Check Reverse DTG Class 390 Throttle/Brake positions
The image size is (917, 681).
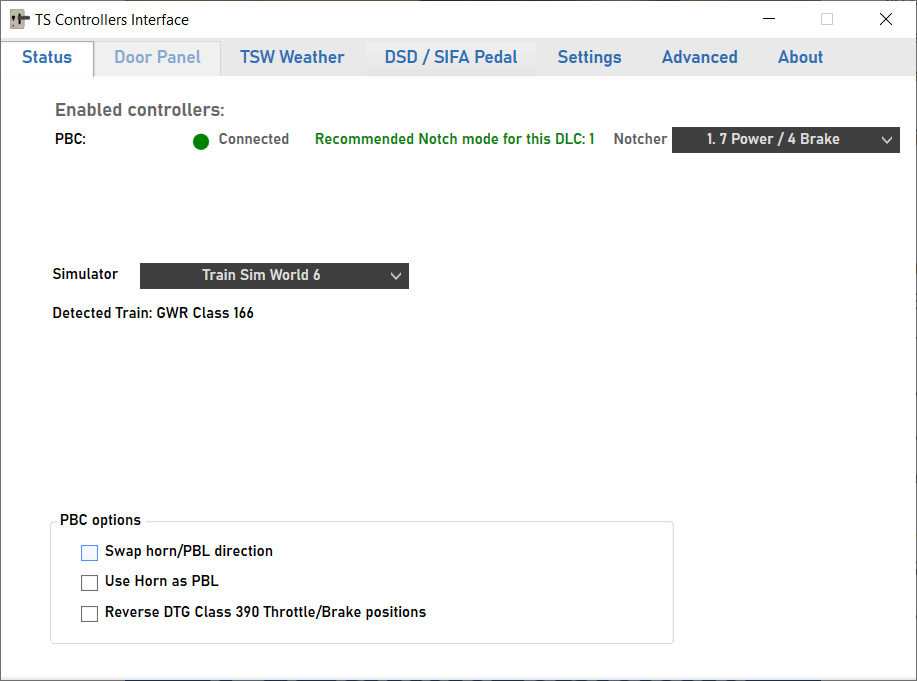click(90, 613)
